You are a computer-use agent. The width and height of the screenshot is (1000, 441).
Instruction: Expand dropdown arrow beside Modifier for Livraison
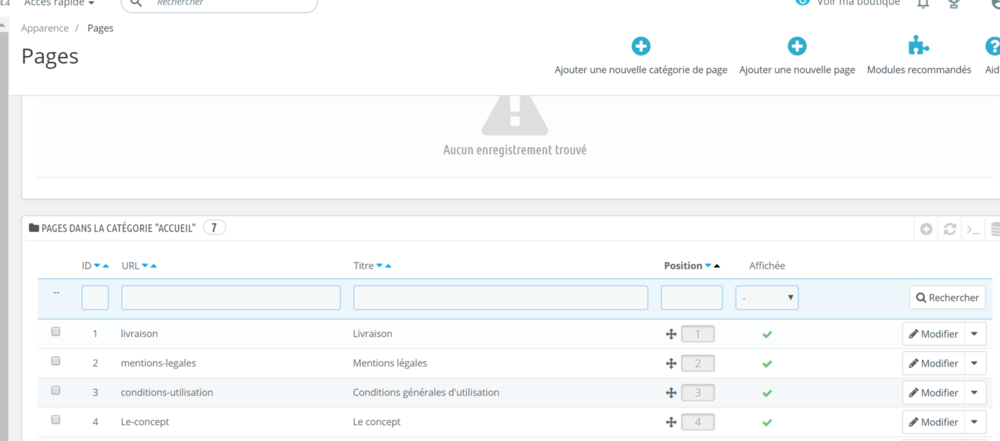pyautogui.click(x=975, y=334)
